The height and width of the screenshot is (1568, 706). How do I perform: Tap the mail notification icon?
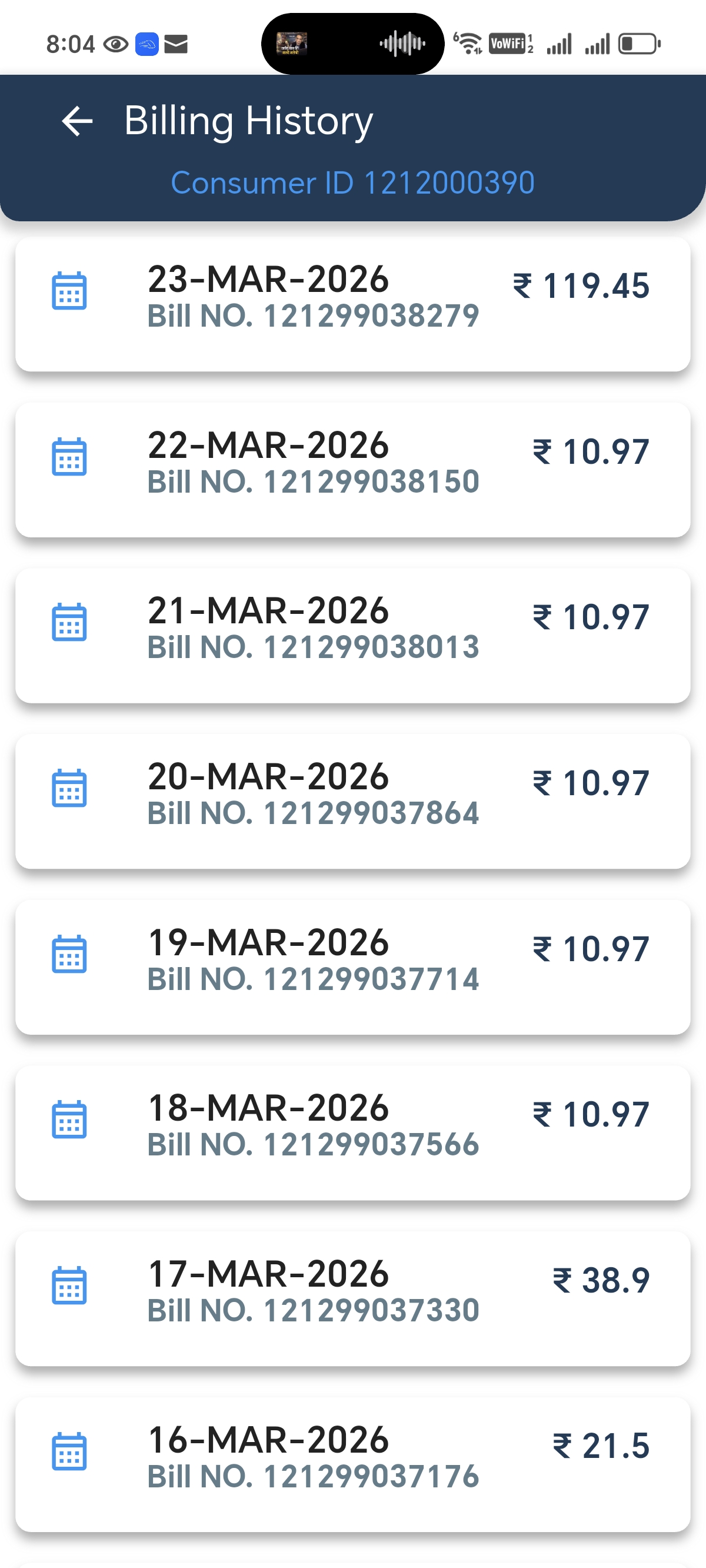[176, 44]
